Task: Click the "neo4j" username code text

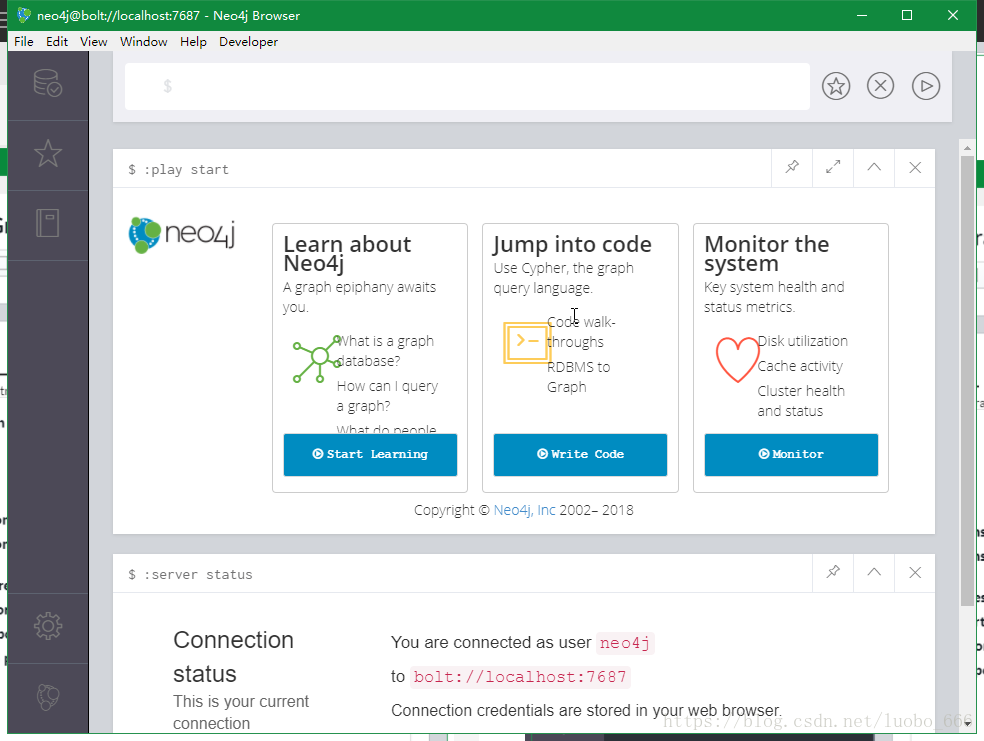Action: coord(625,643)
